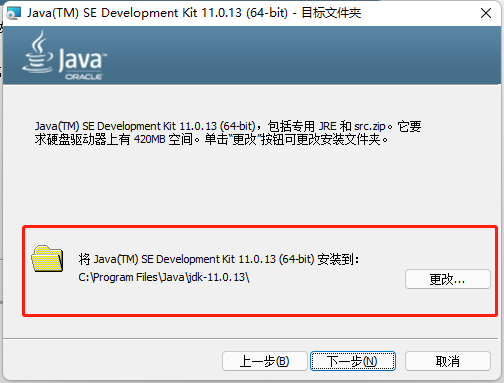504x383 pixels.
Task: Click the Java Oracle logo in banner
Action: tap(65, 55)
